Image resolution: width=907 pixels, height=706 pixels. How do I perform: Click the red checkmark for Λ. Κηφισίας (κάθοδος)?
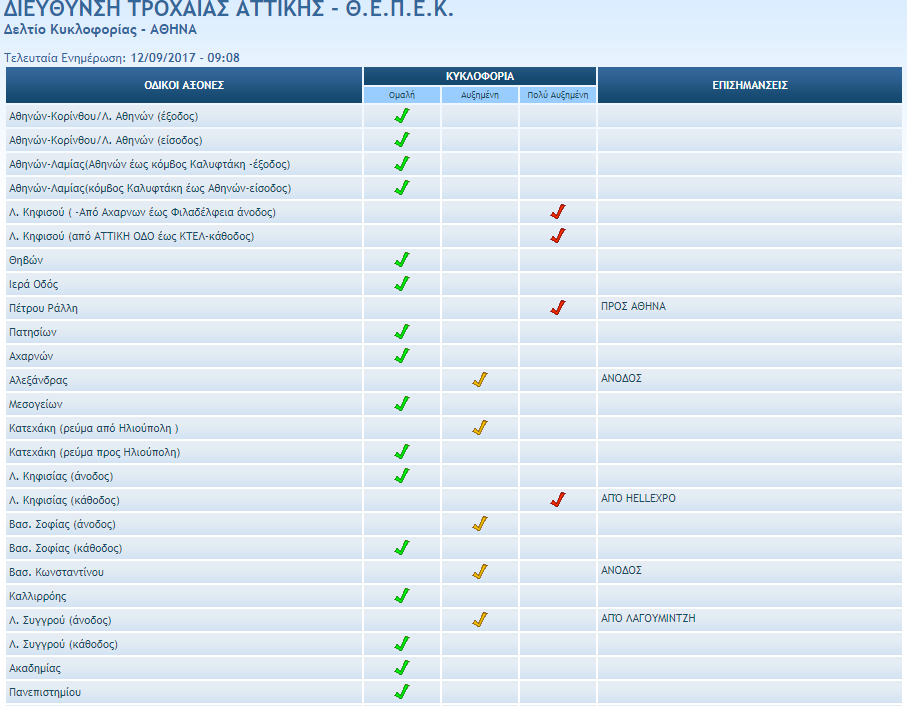point(558,500)
